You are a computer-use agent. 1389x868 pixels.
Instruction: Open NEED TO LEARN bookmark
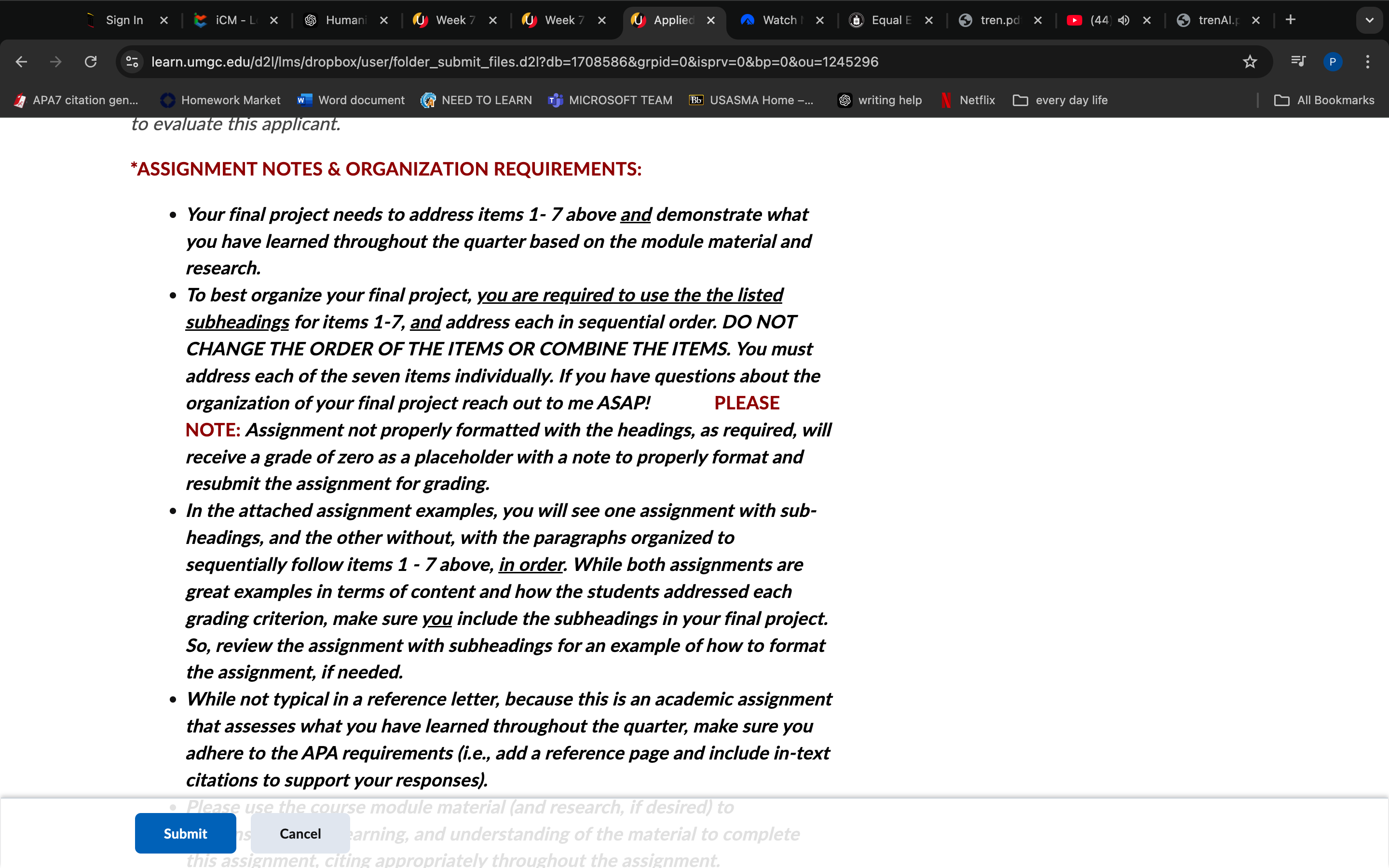click(476, 100)
